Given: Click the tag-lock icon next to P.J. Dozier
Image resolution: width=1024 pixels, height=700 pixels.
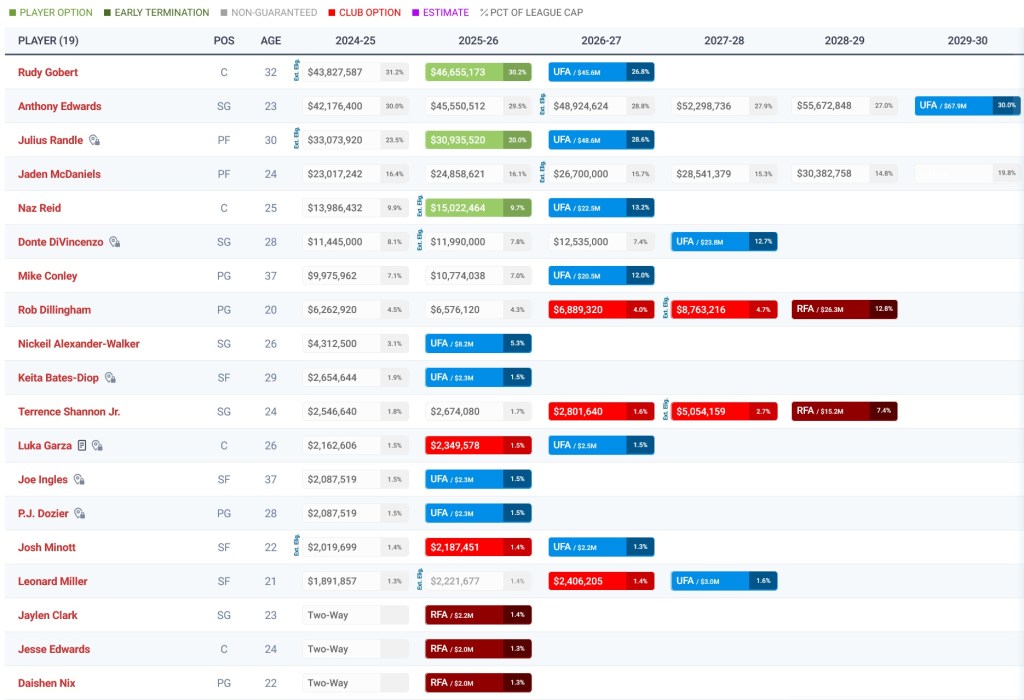Looking at the screenshot, I should [x=79, y=514].
